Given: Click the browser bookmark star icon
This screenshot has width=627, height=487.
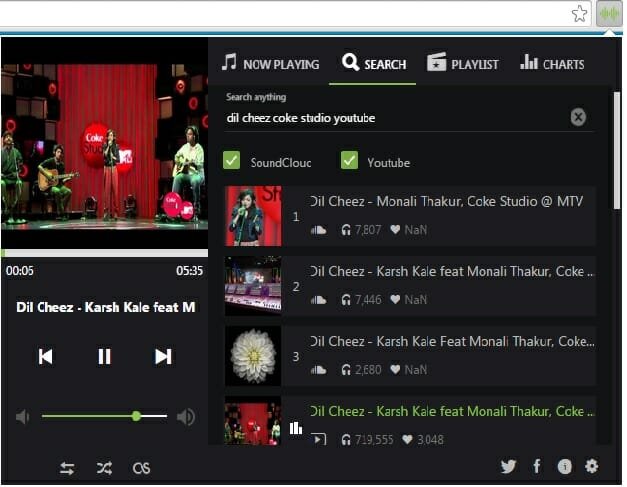Looking at the screenshot, I should point(579,14).
